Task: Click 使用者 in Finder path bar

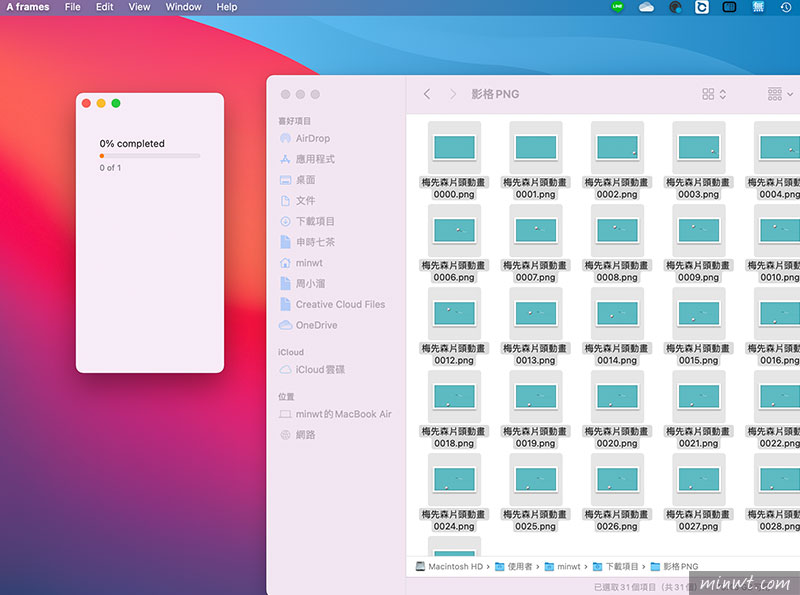Action: [514, 566]
